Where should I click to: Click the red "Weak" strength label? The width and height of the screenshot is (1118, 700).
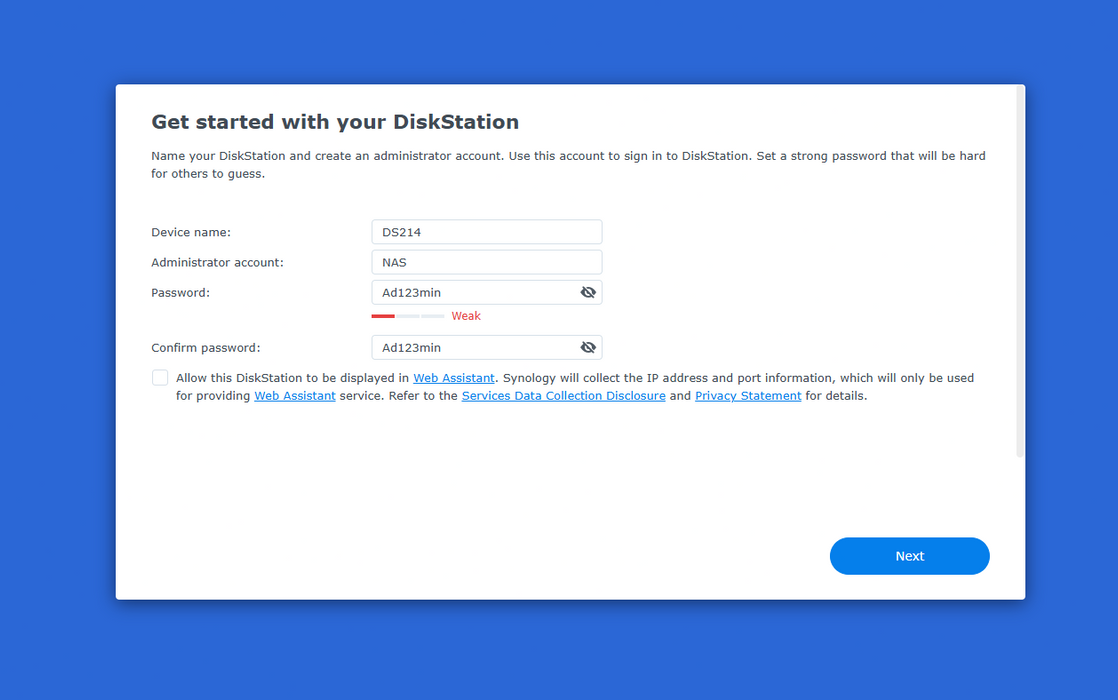pos(466,316)
